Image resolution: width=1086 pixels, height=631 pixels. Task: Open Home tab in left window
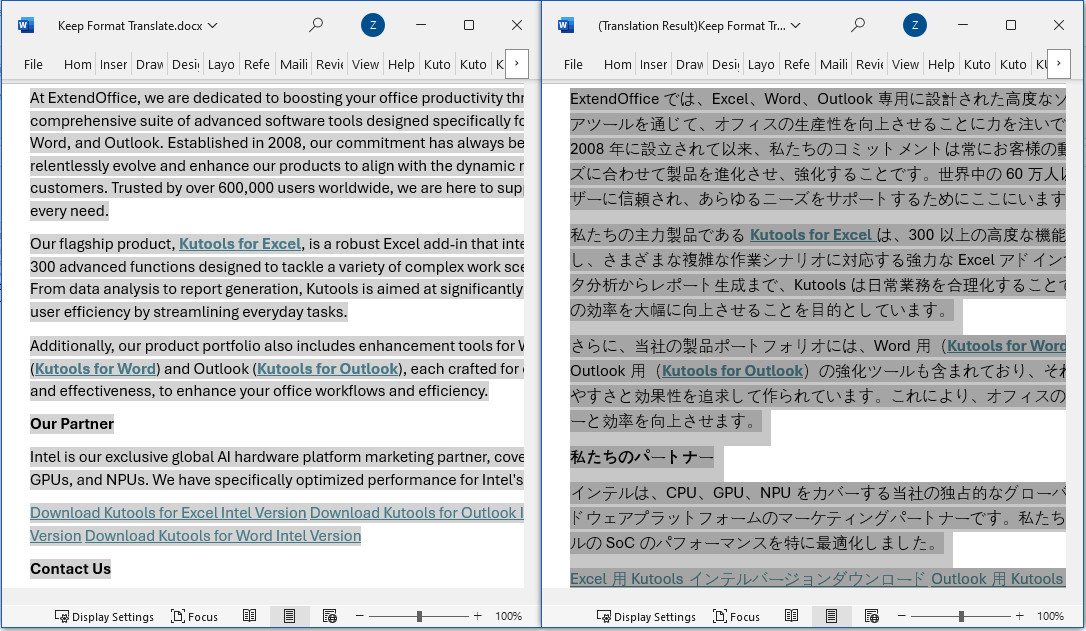(x=78, y=64)
